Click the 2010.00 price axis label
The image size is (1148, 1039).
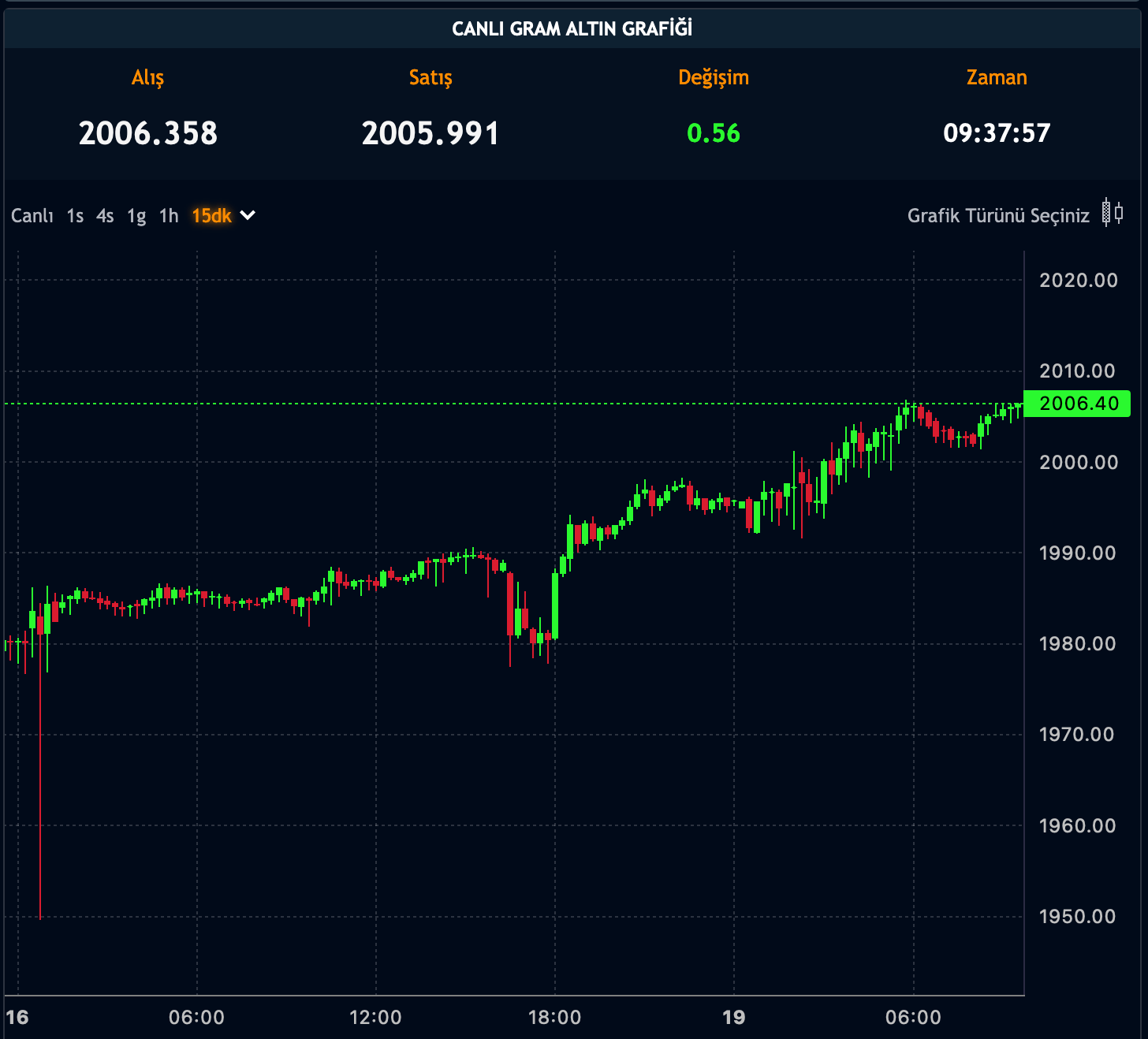click(x=1077, y=371)
